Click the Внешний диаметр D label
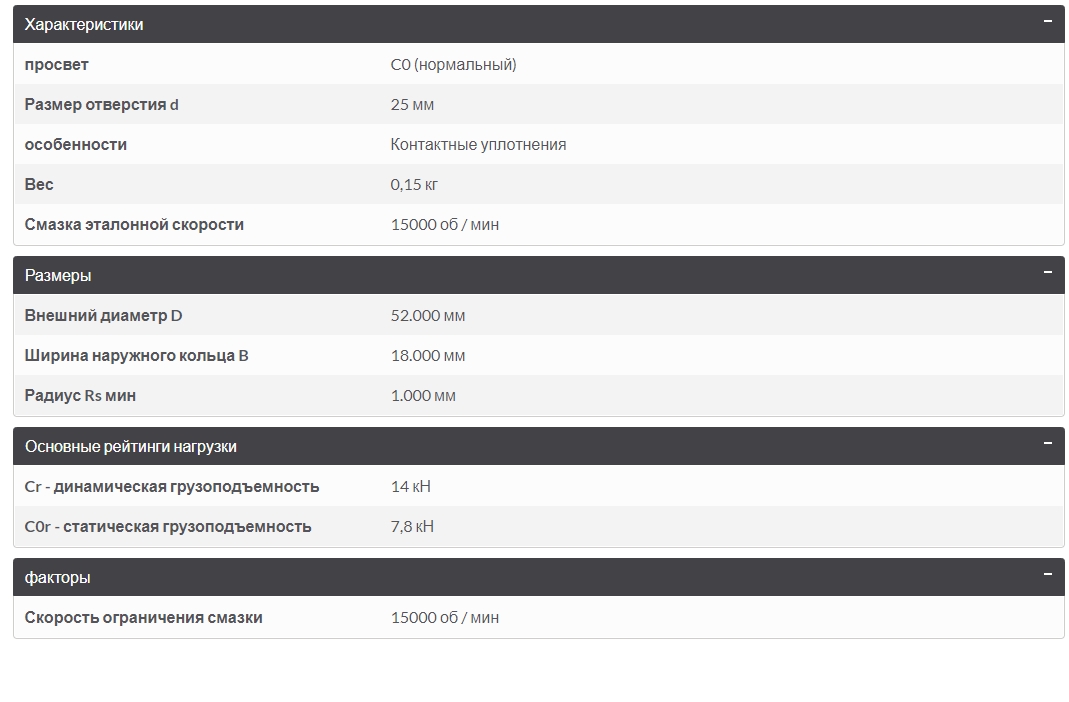 pos(104,316)
